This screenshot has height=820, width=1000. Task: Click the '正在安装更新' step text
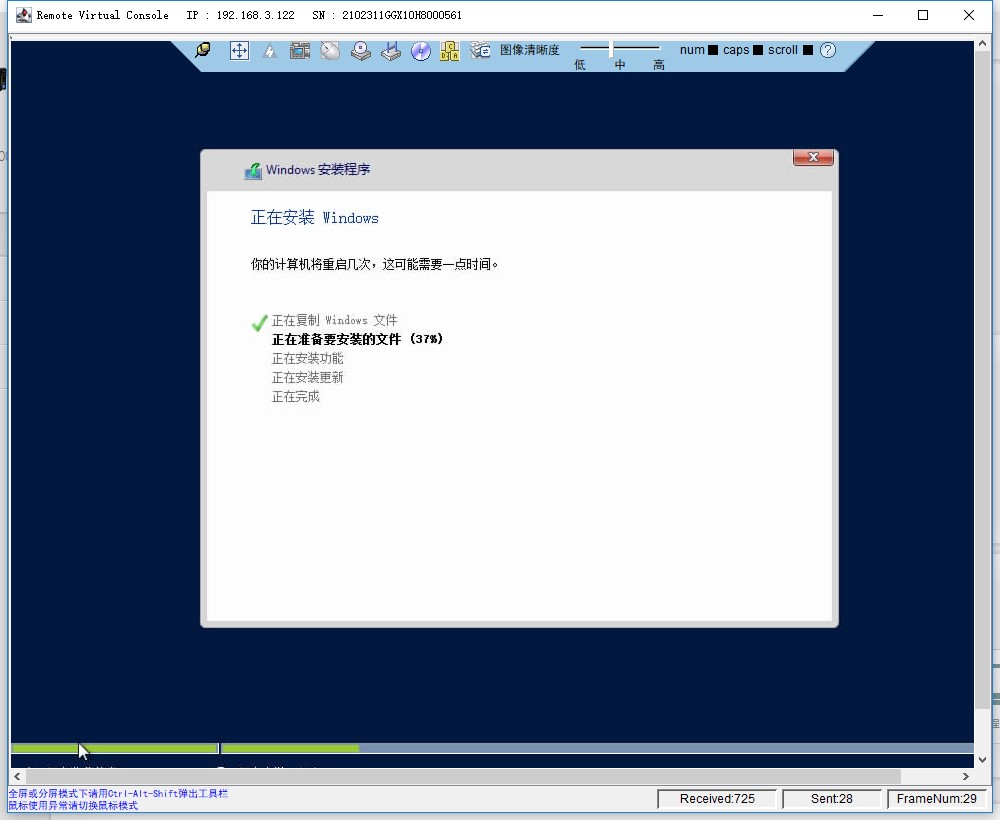(x=307, y=377)
